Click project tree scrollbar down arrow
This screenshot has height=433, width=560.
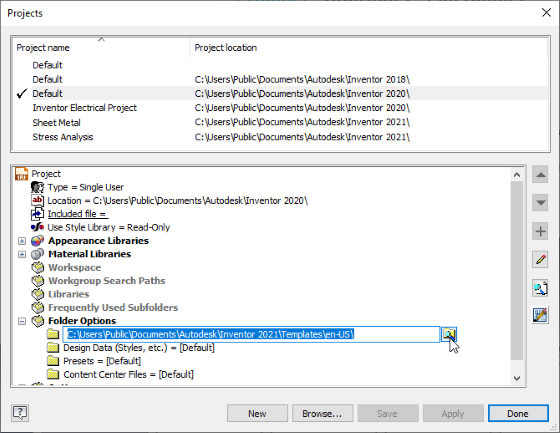517,378
